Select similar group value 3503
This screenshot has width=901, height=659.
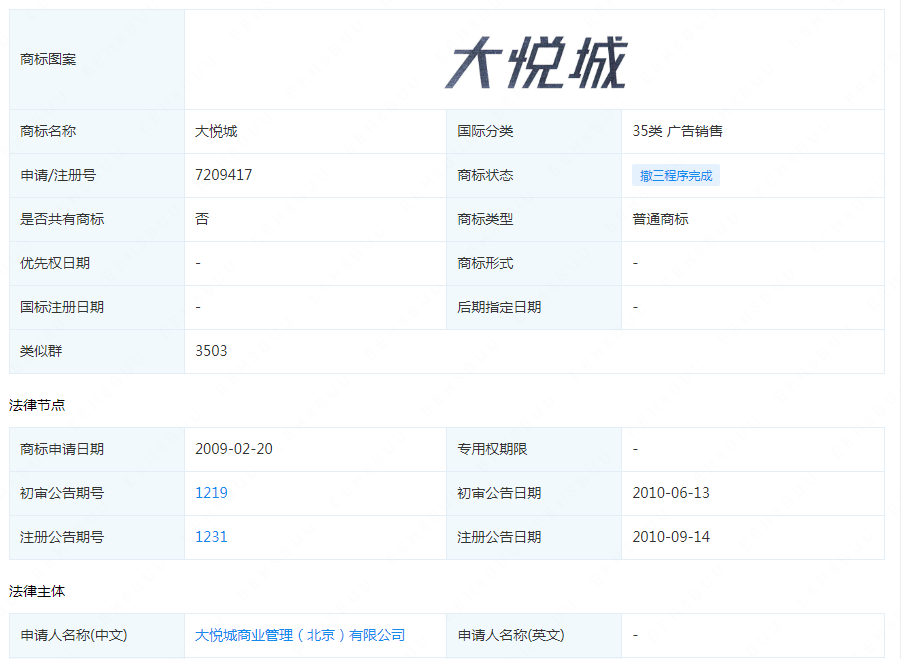211,351
